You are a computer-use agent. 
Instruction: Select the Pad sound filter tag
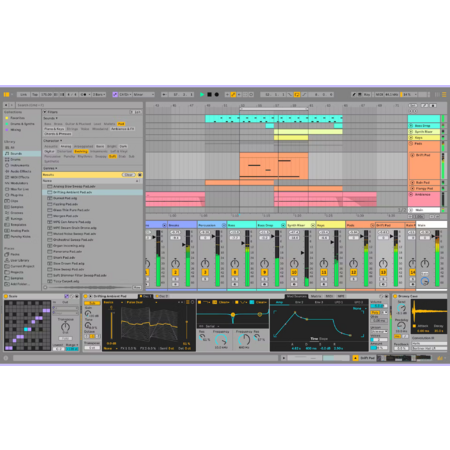pyautogui.click(x=121, y=124)
